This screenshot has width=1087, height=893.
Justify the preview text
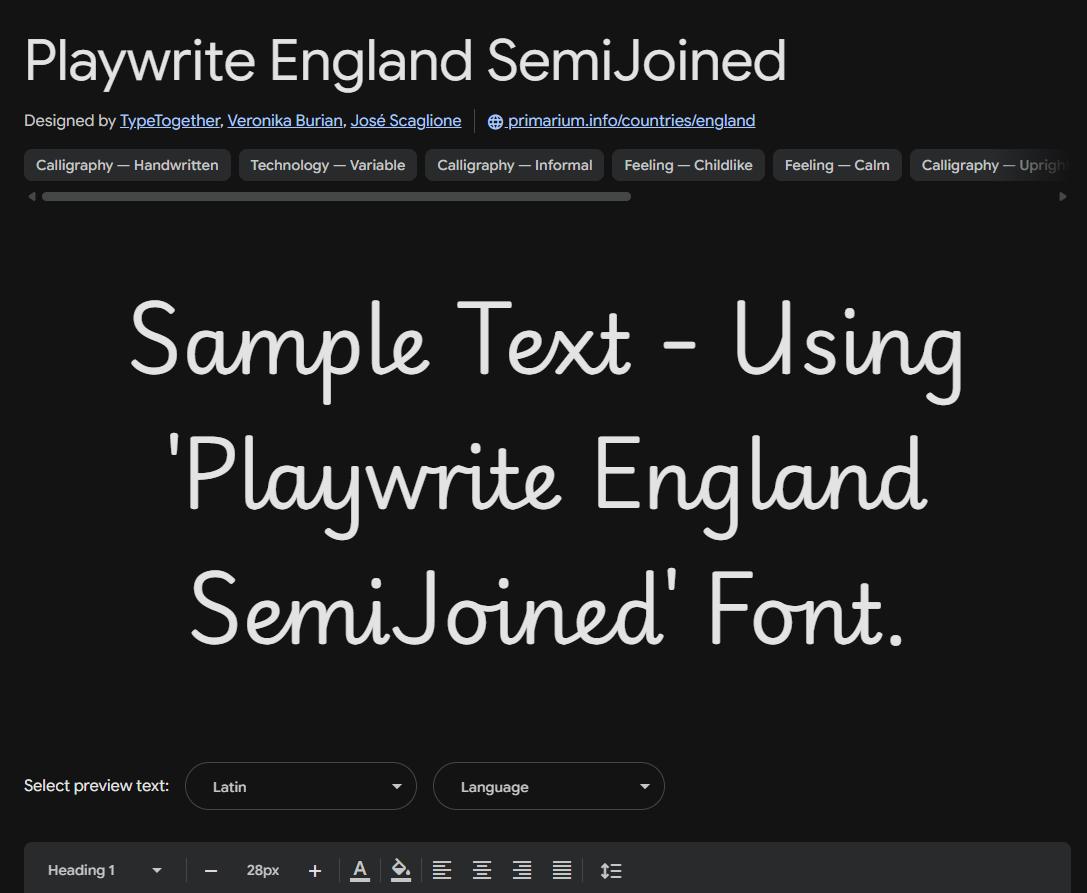562,870
